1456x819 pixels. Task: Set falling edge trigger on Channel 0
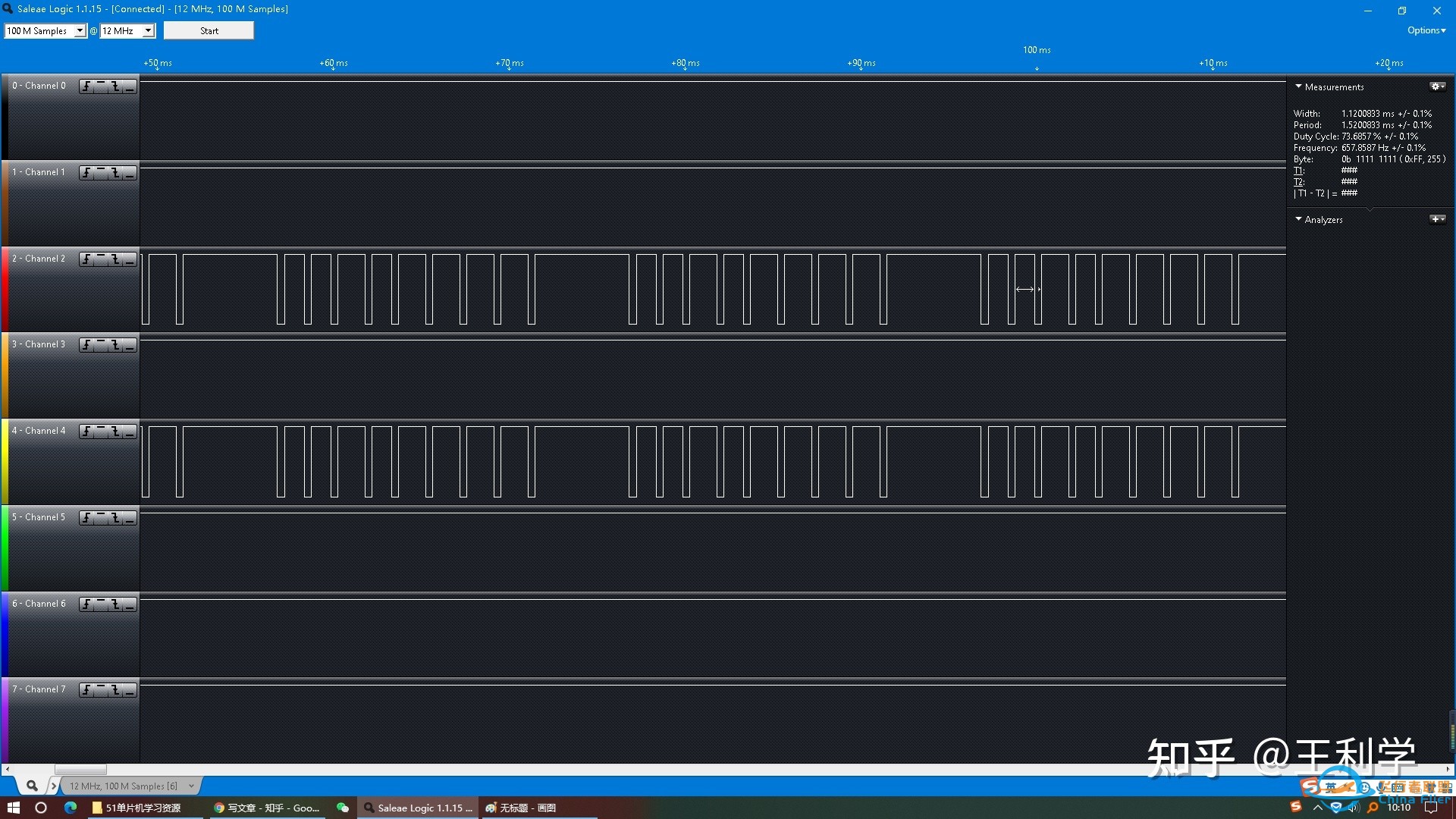pos(115,86)
